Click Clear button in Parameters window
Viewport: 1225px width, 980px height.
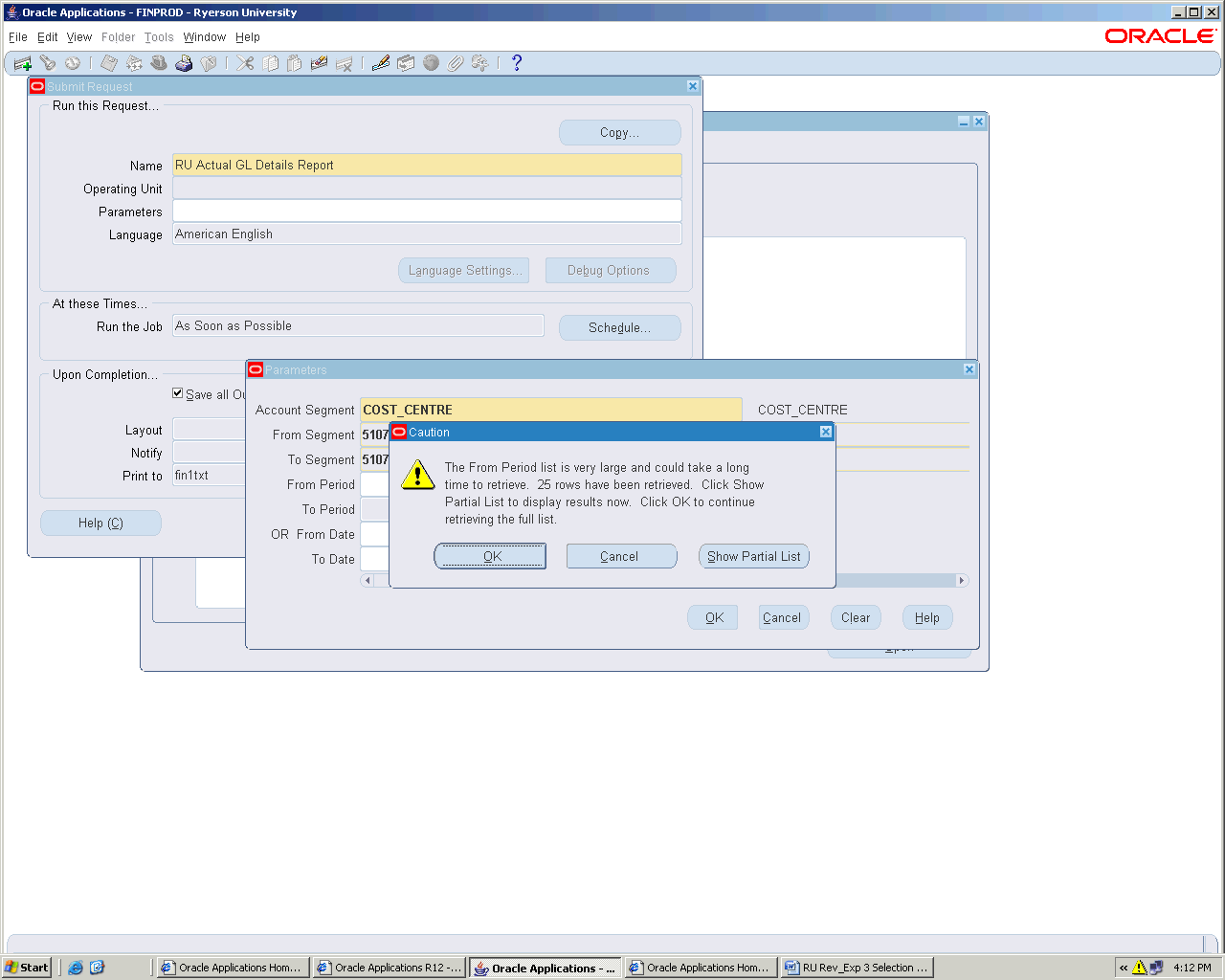[x=855, y=617]
